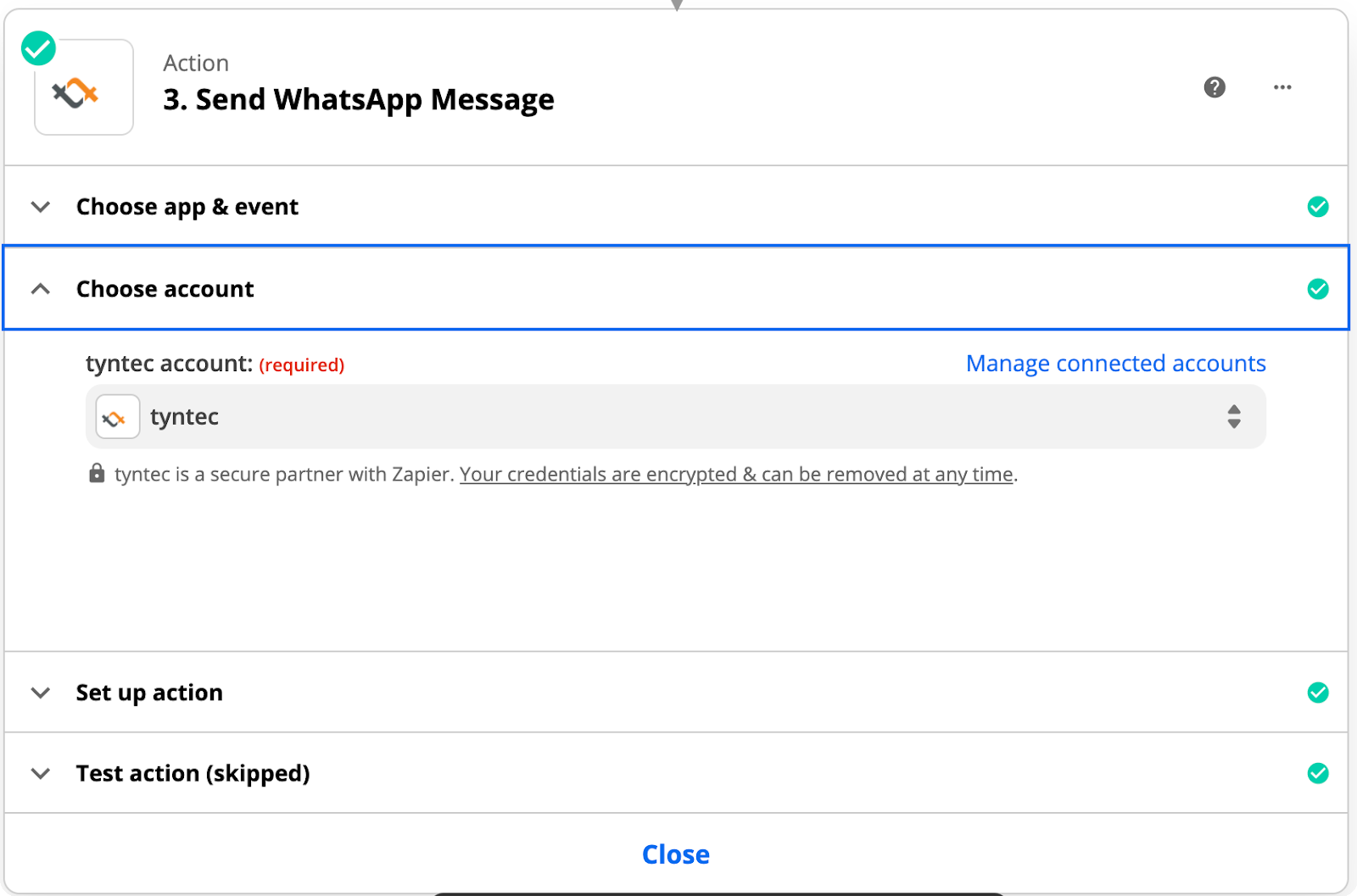The height and width of the screenshot is (896, 1357).
Task: Click the lock icon beside security note
Action: 97,473
